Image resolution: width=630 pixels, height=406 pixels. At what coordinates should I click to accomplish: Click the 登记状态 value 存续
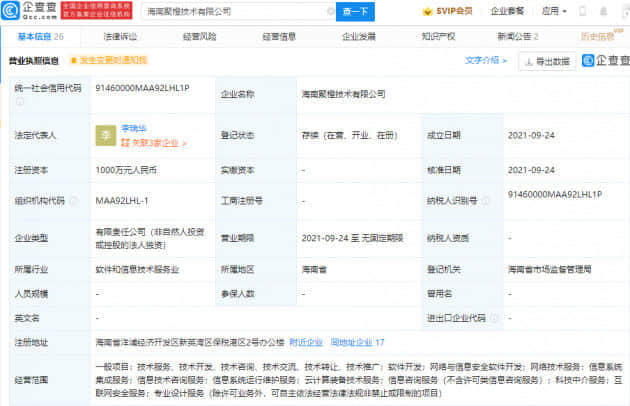coord(350,135)
